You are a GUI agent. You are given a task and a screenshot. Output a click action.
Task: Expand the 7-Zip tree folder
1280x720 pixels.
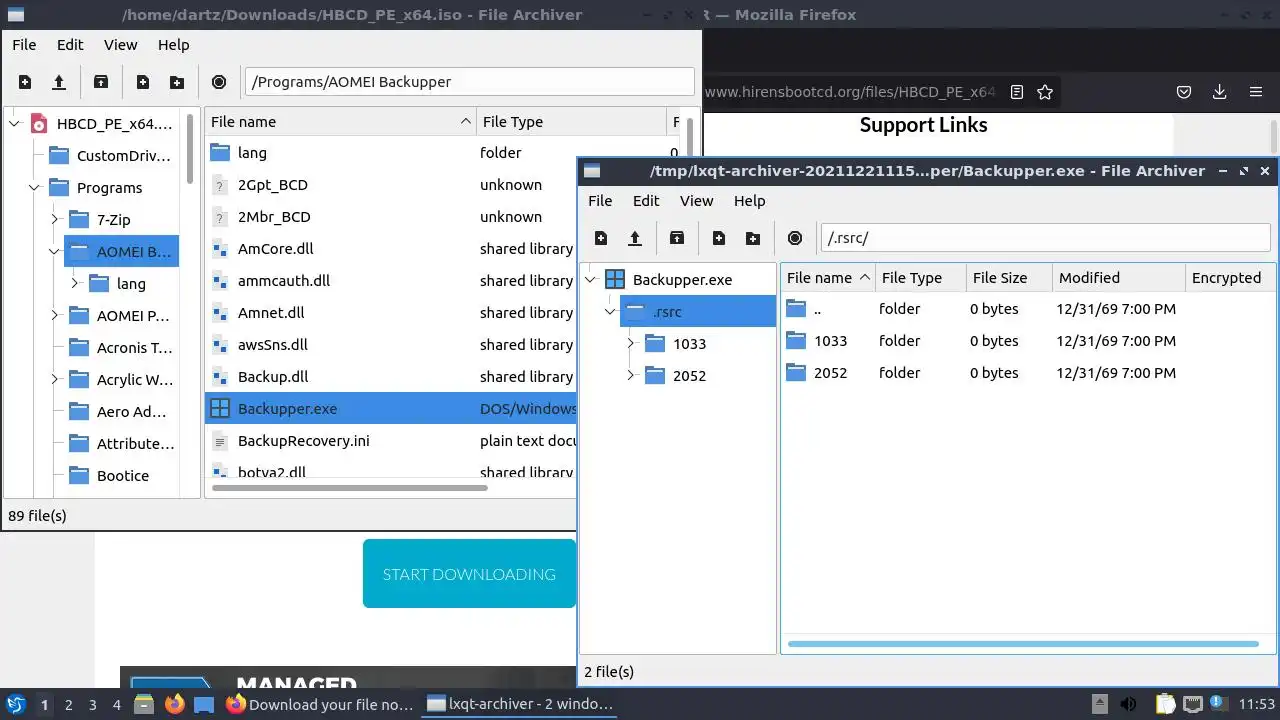(x=55, y=220)
